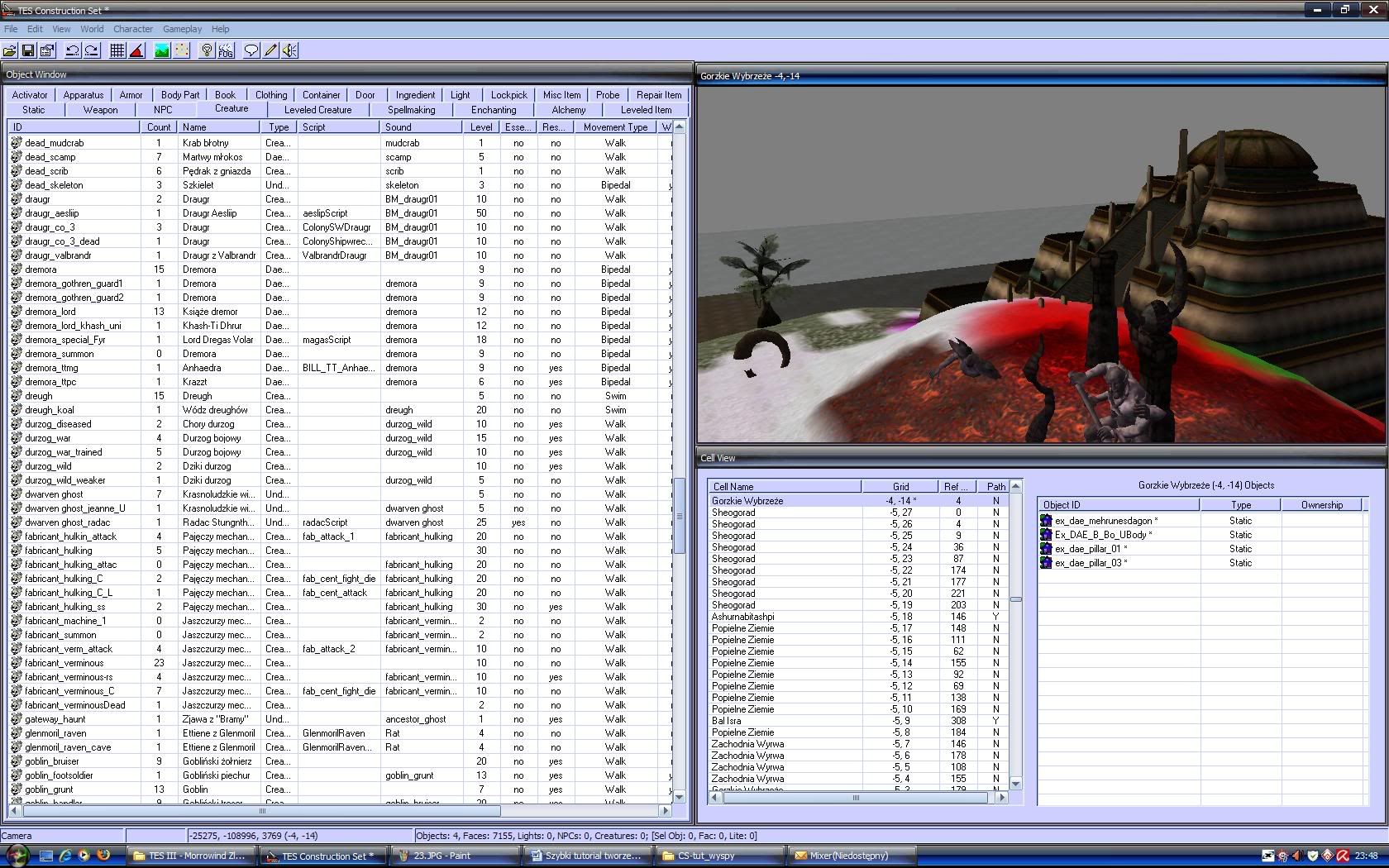
Task: Launch Internet Explorer from quick launch
Action: (65, 856)
